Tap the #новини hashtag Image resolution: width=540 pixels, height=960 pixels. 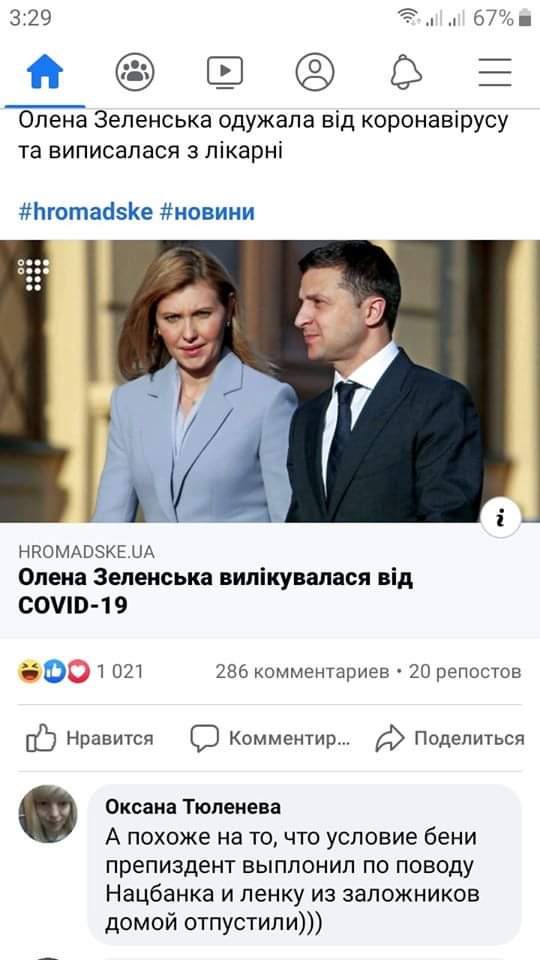coord(207,212)
